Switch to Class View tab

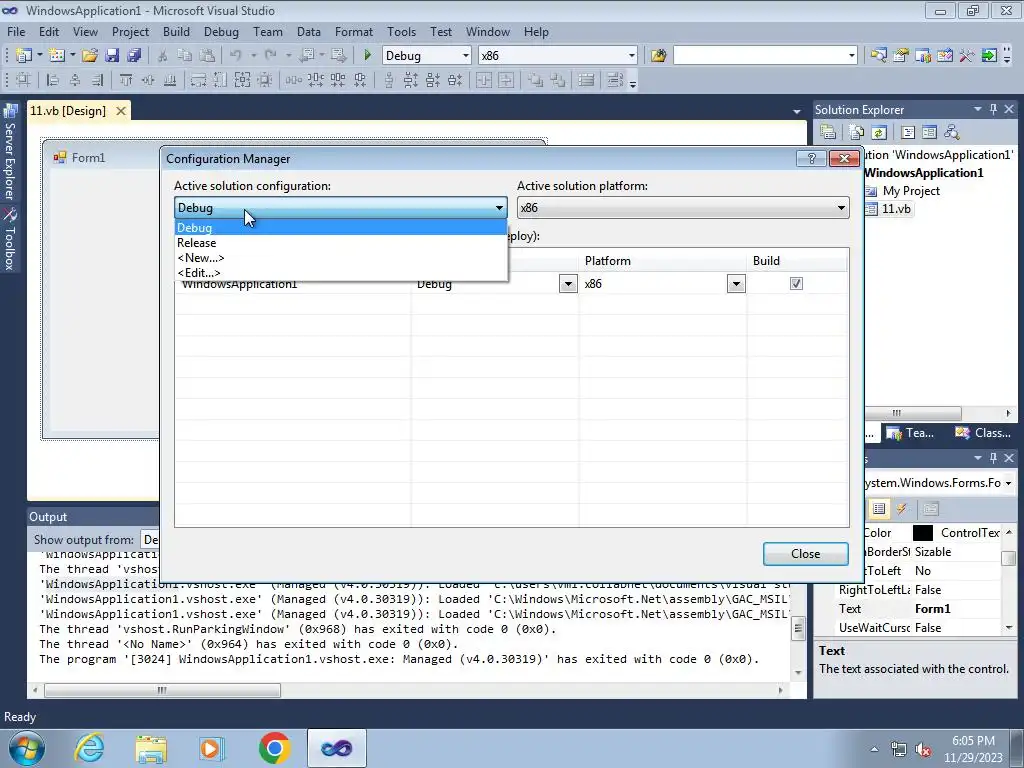pos(984,432)
